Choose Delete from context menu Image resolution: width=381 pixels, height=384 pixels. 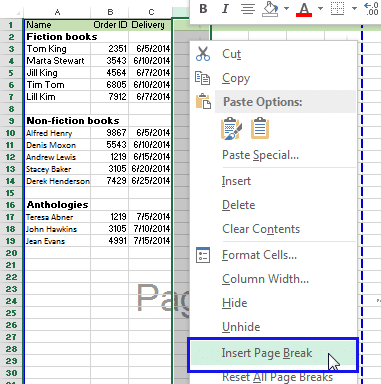(239, 205)
